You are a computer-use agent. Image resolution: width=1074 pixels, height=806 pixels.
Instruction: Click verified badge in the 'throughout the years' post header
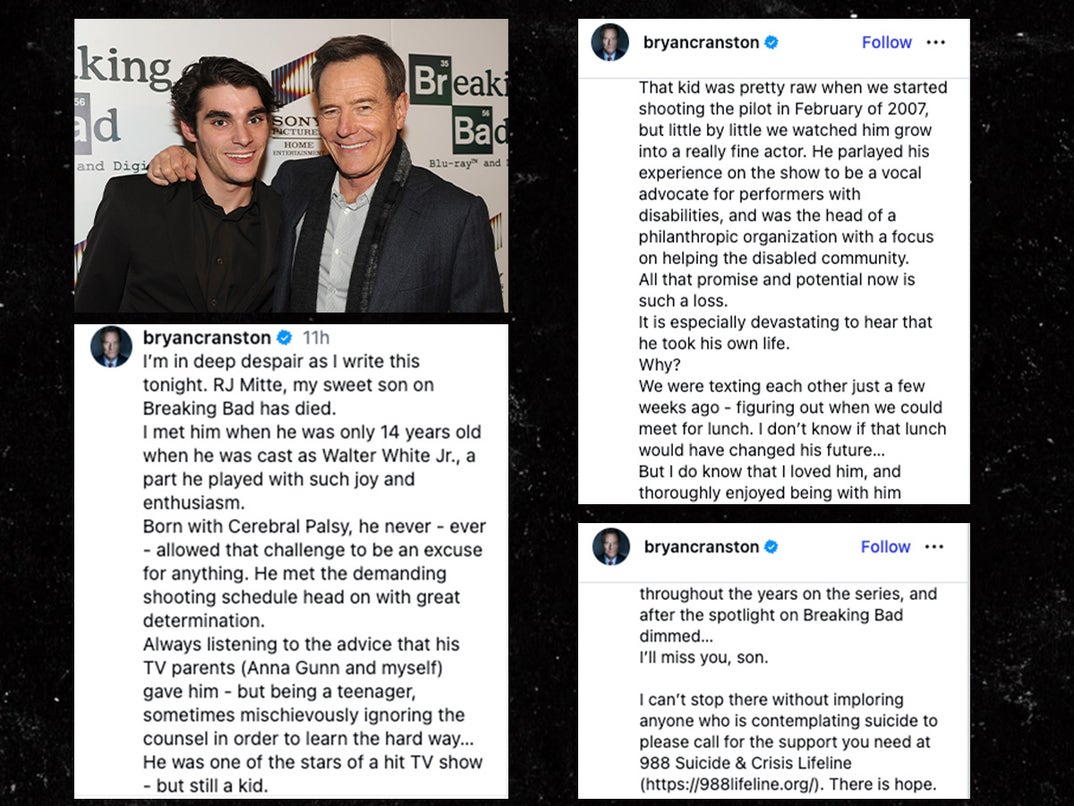pos(771,546)
